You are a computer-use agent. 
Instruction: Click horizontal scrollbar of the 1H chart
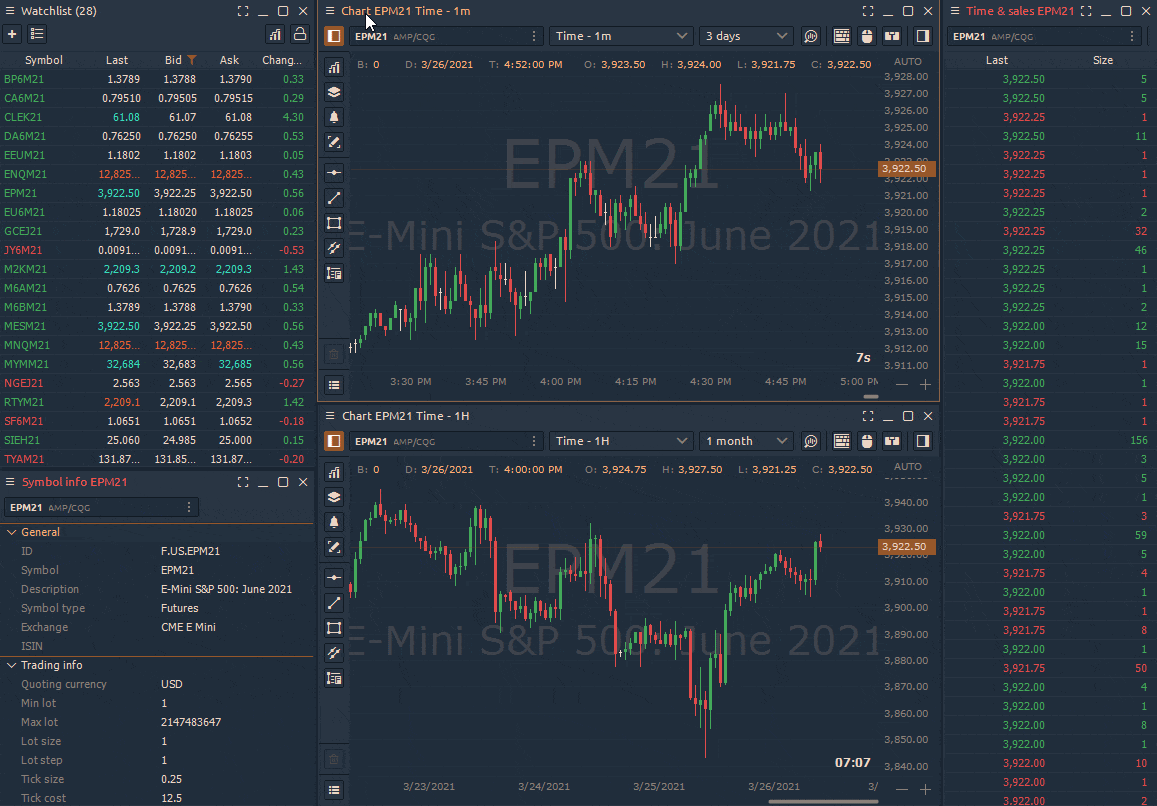[809, 801]
